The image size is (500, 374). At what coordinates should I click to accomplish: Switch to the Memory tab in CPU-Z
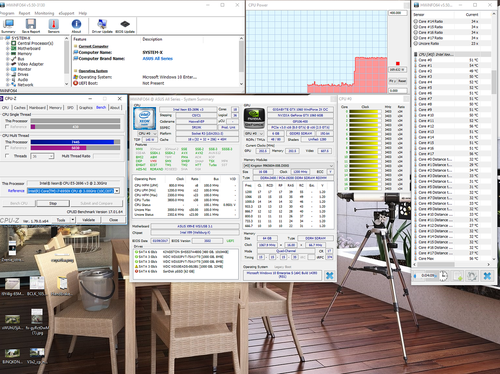(56, 108)
